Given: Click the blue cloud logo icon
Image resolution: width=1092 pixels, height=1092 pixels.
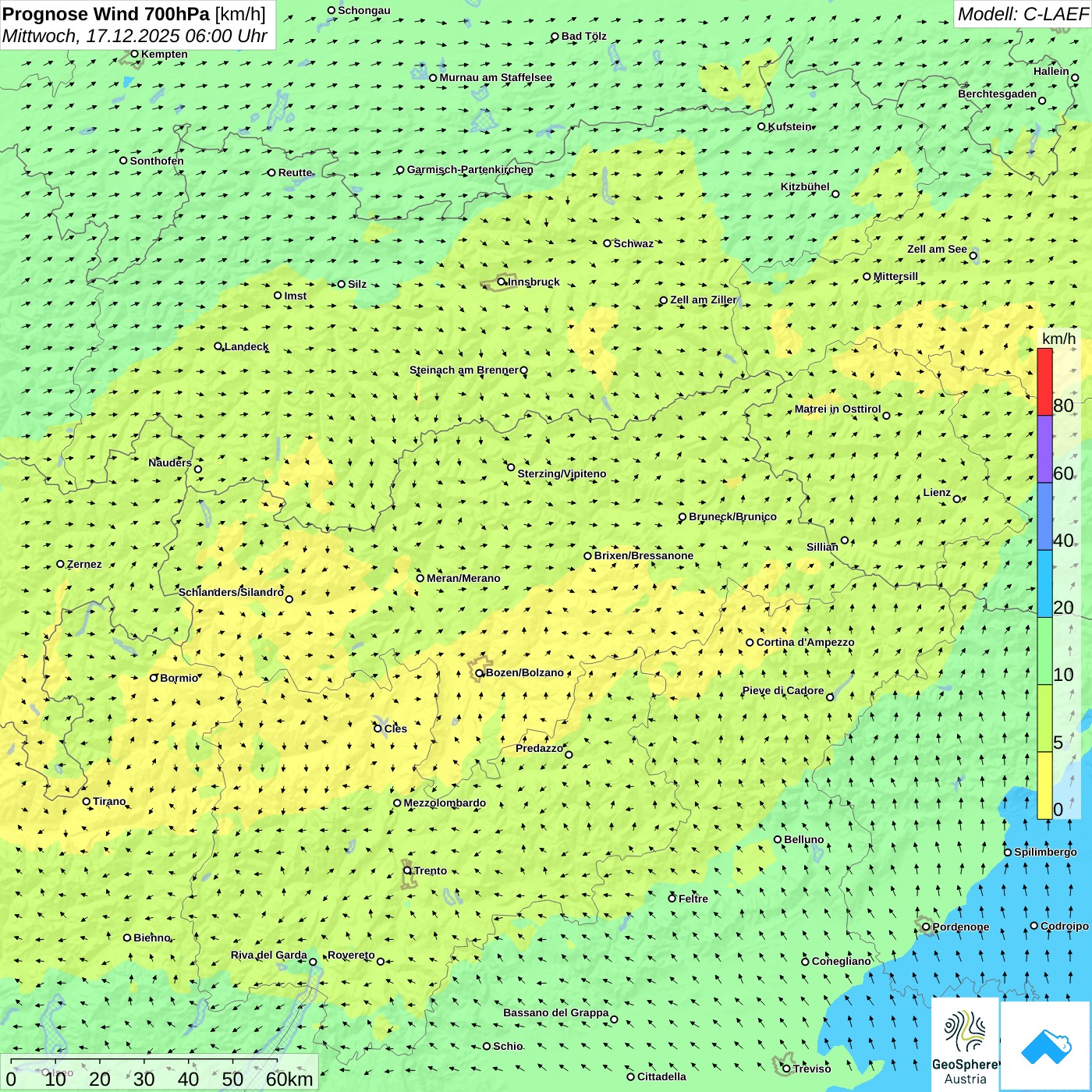Looking at the screenshot, I should click(1046, 1047).
